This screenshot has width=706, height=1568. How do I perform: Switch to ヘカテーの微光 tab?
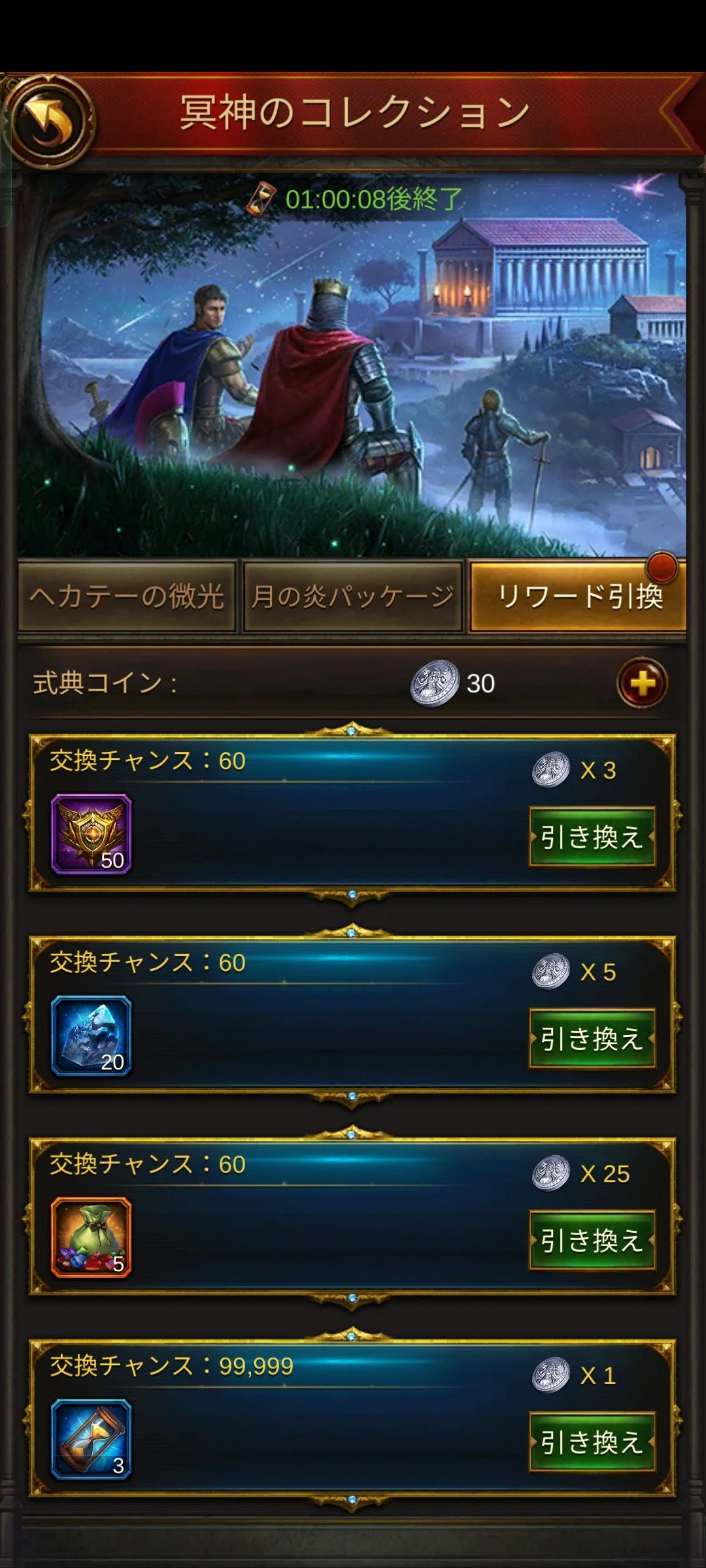pyautogui.click(x=126, y=596)
